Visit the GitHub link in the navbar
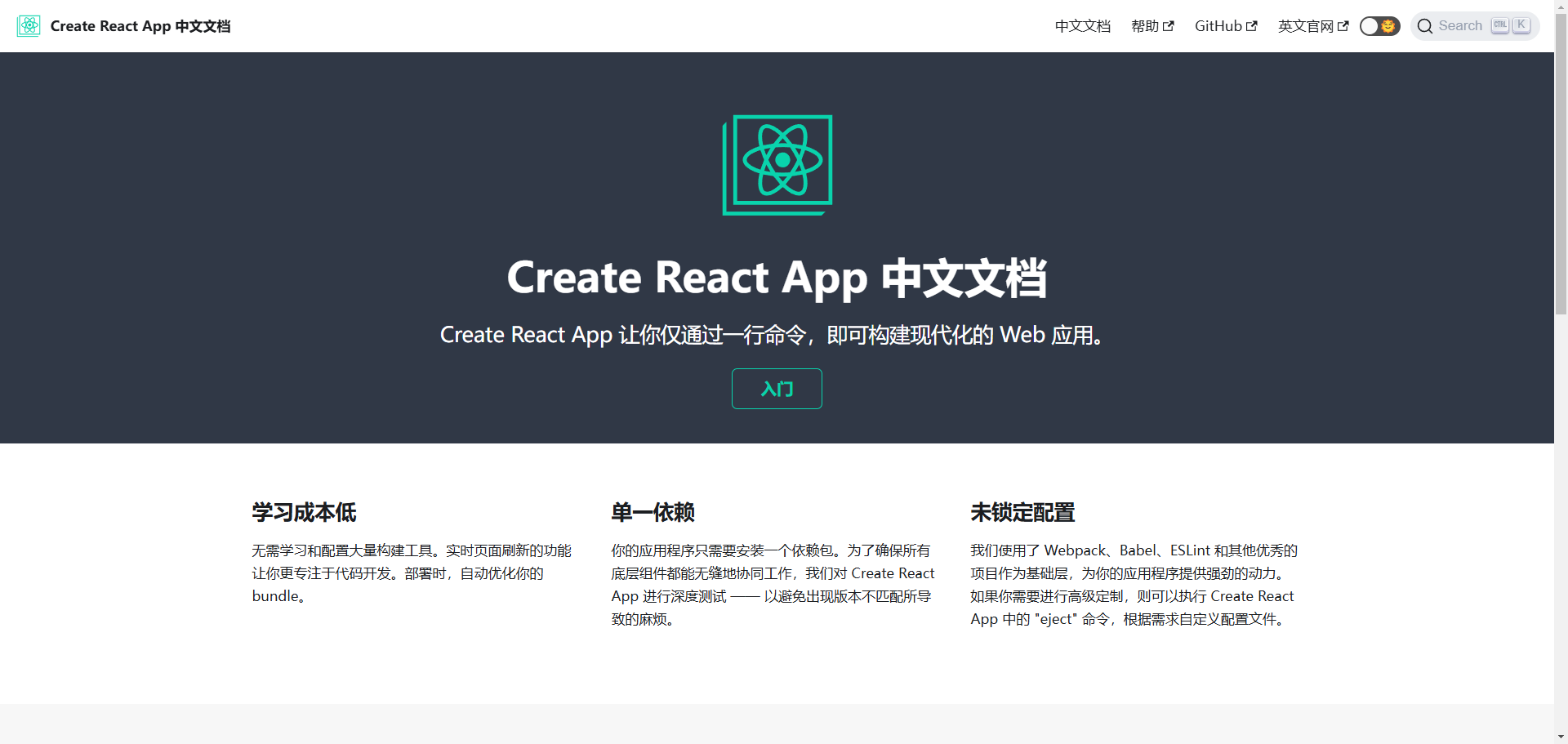 click(1226, 26)
